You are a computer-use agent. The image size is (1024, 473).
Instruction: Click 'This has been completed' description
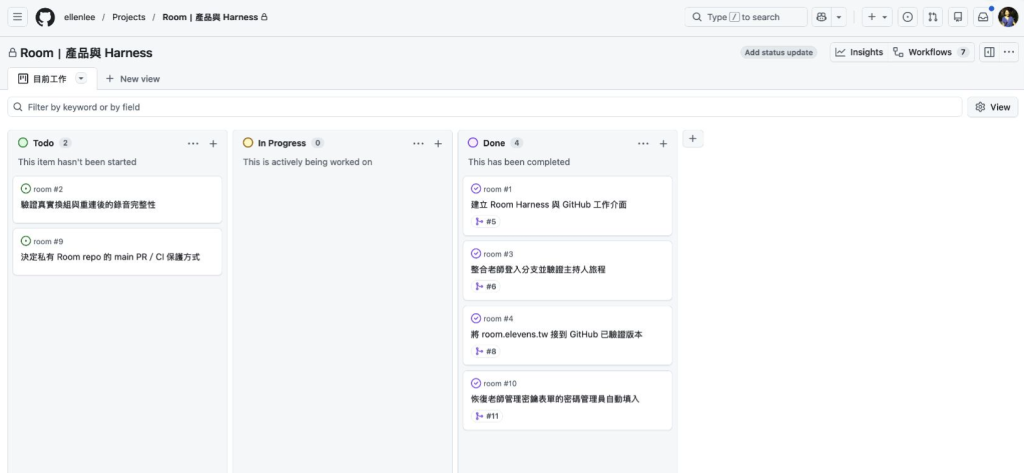click(x=519, y=162)
